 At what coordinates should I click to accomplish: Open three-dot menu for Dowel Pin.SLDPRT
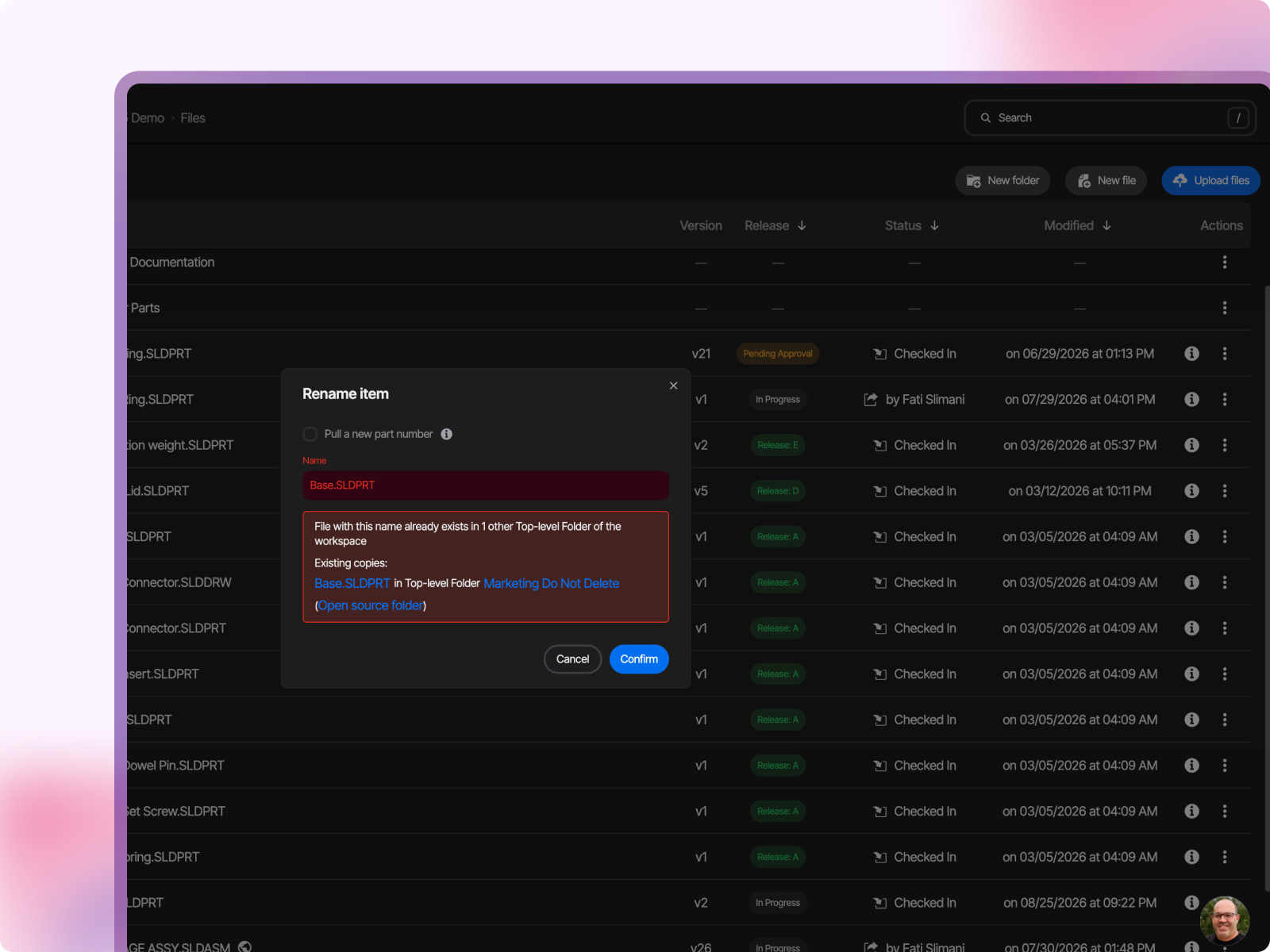point(1225,766)
